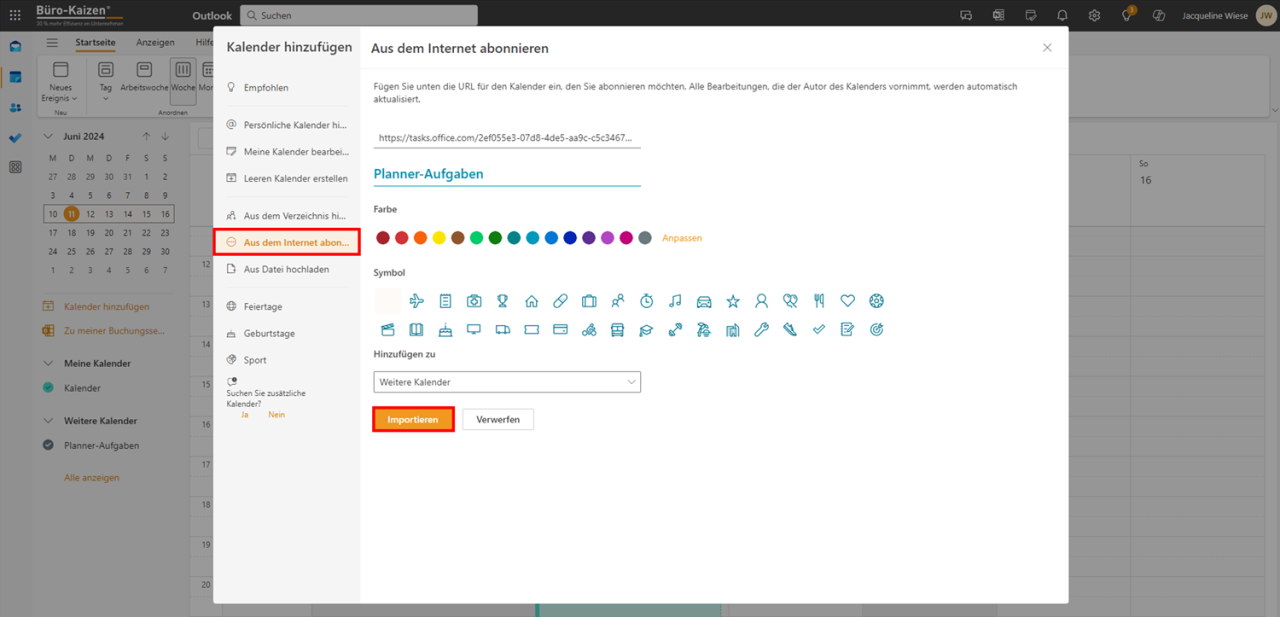The height and width of the screenshot is (617, 1280).
Task: Open Outlook Mail from the sidebar
Action: click(14, 45)
